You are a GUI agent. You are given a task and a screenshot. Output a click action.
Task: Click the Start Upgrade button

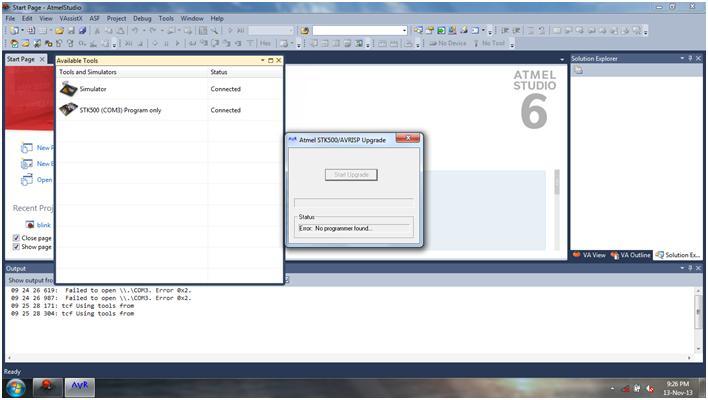point(350,175)
